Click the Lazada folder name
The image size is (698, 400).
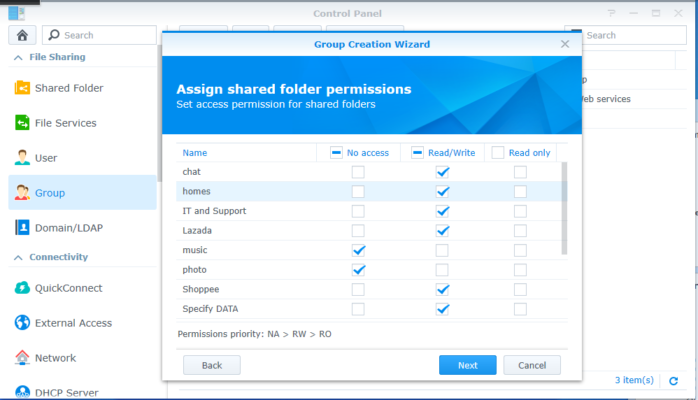[x=197, y=230]
